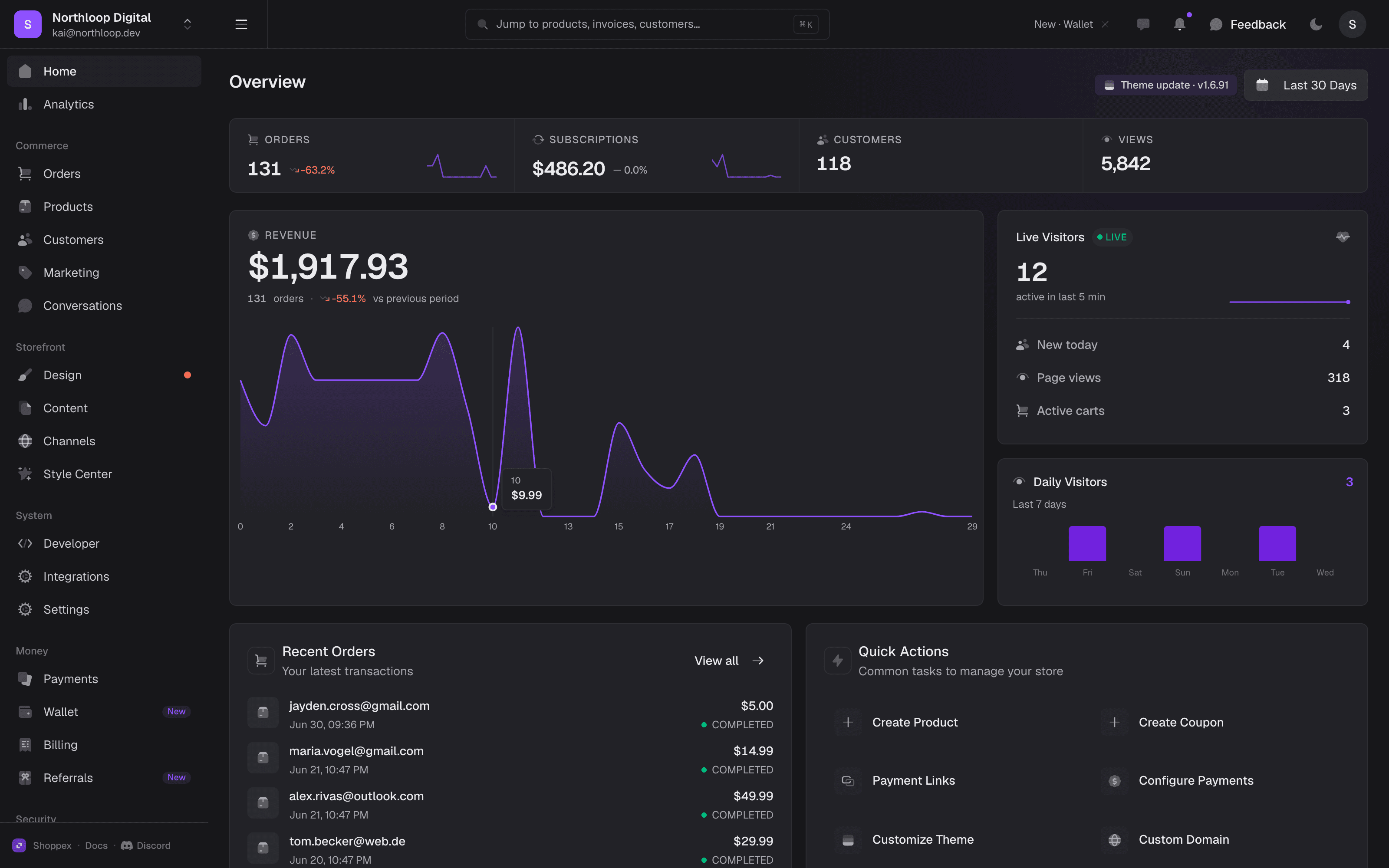
Task: Click the Settings gear icon
Action: (x=25, y=609)
